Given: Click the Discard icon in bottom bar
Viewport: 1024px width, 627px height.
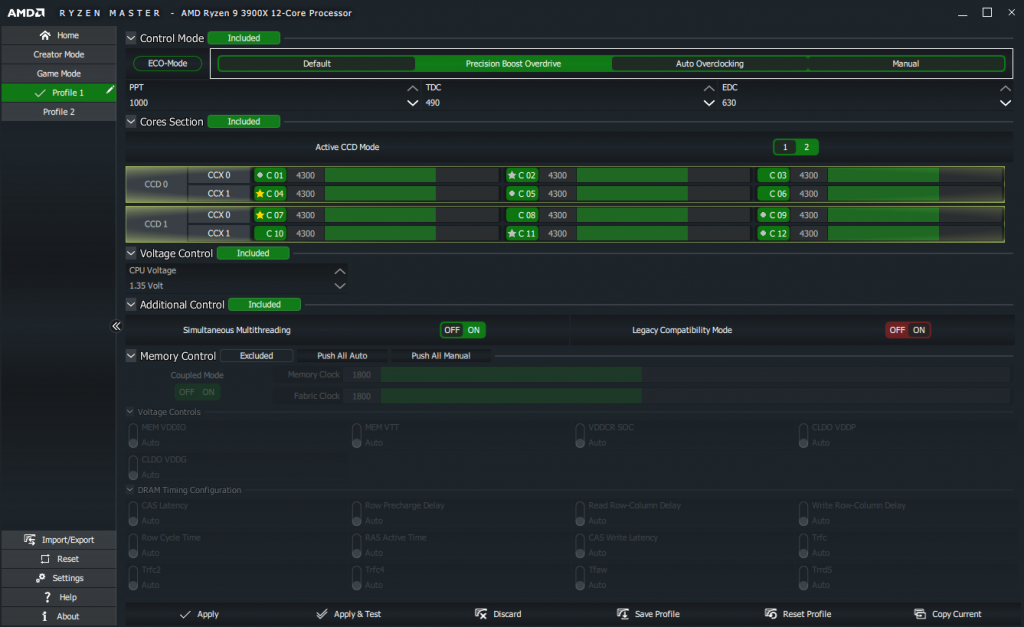Looking at the screenshot, I should tap(481, 614).
